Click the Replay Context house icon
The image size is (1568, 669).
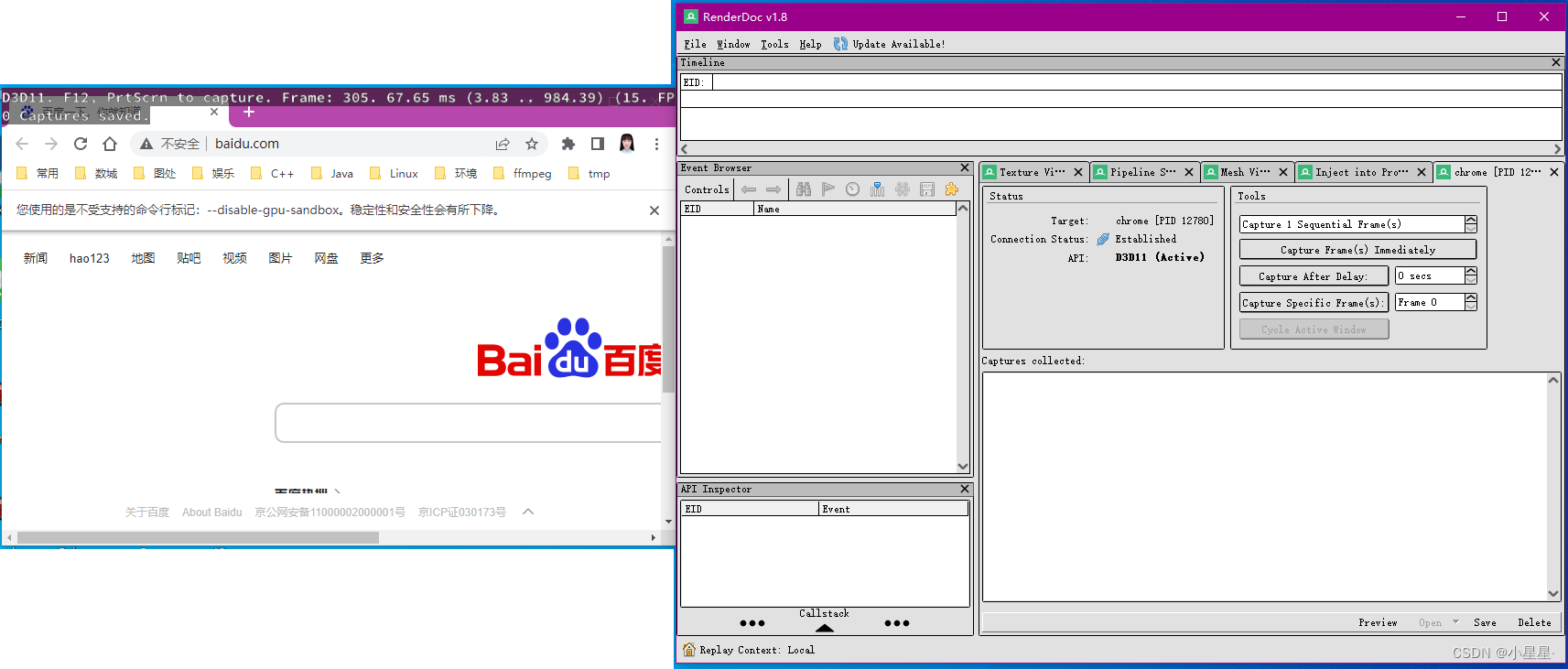688,649
